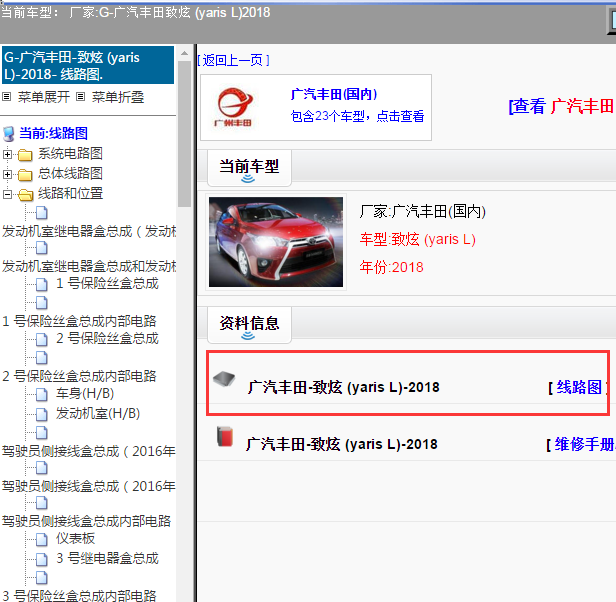Collapse all menus with 菜单折叠
This screenshot has height=602, width=616.
click(117, 97)
